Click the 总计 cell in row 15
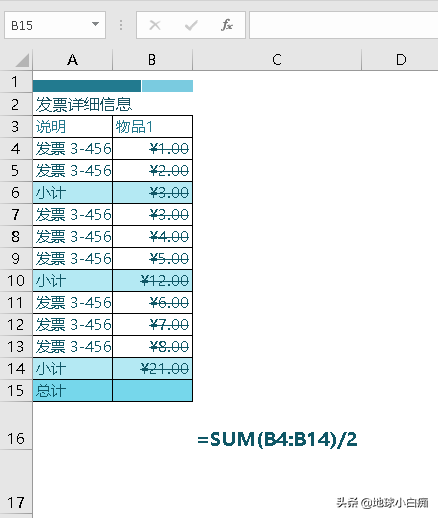The height and width of the screenshot is (518, 438). point(73,391)
